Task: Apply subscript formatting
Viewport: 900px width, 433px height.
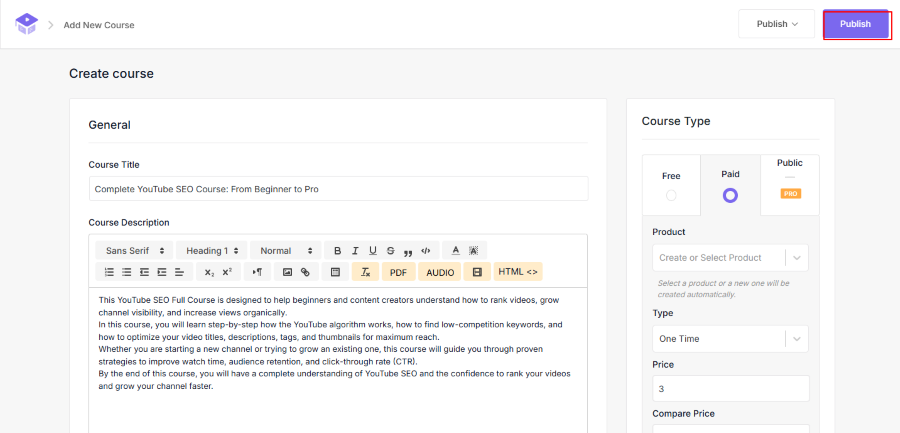Action: click(x=210, y=272)
